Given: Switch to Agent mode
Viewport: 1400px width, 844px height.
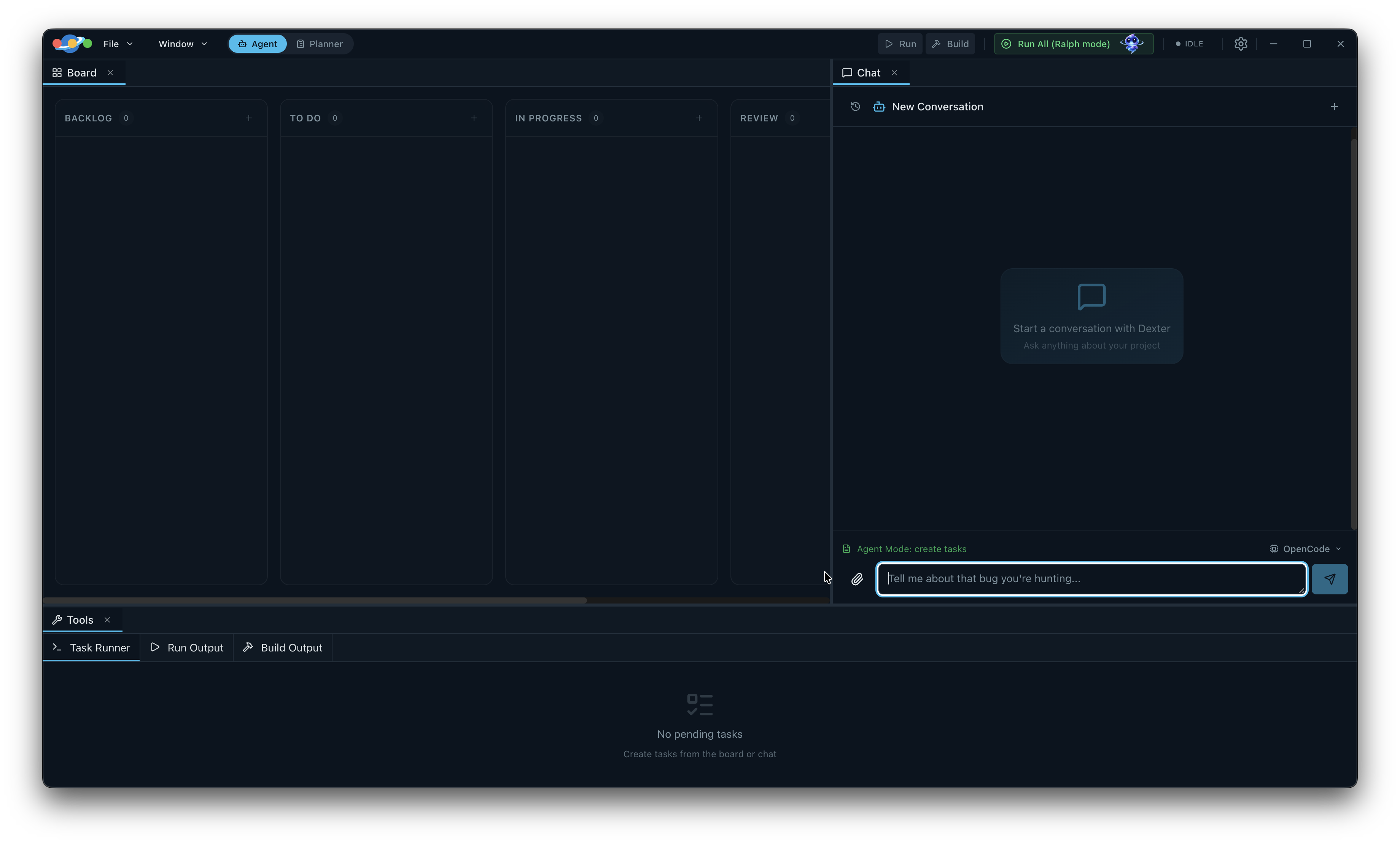Looking at the screenshot, I should pos(257,43).
